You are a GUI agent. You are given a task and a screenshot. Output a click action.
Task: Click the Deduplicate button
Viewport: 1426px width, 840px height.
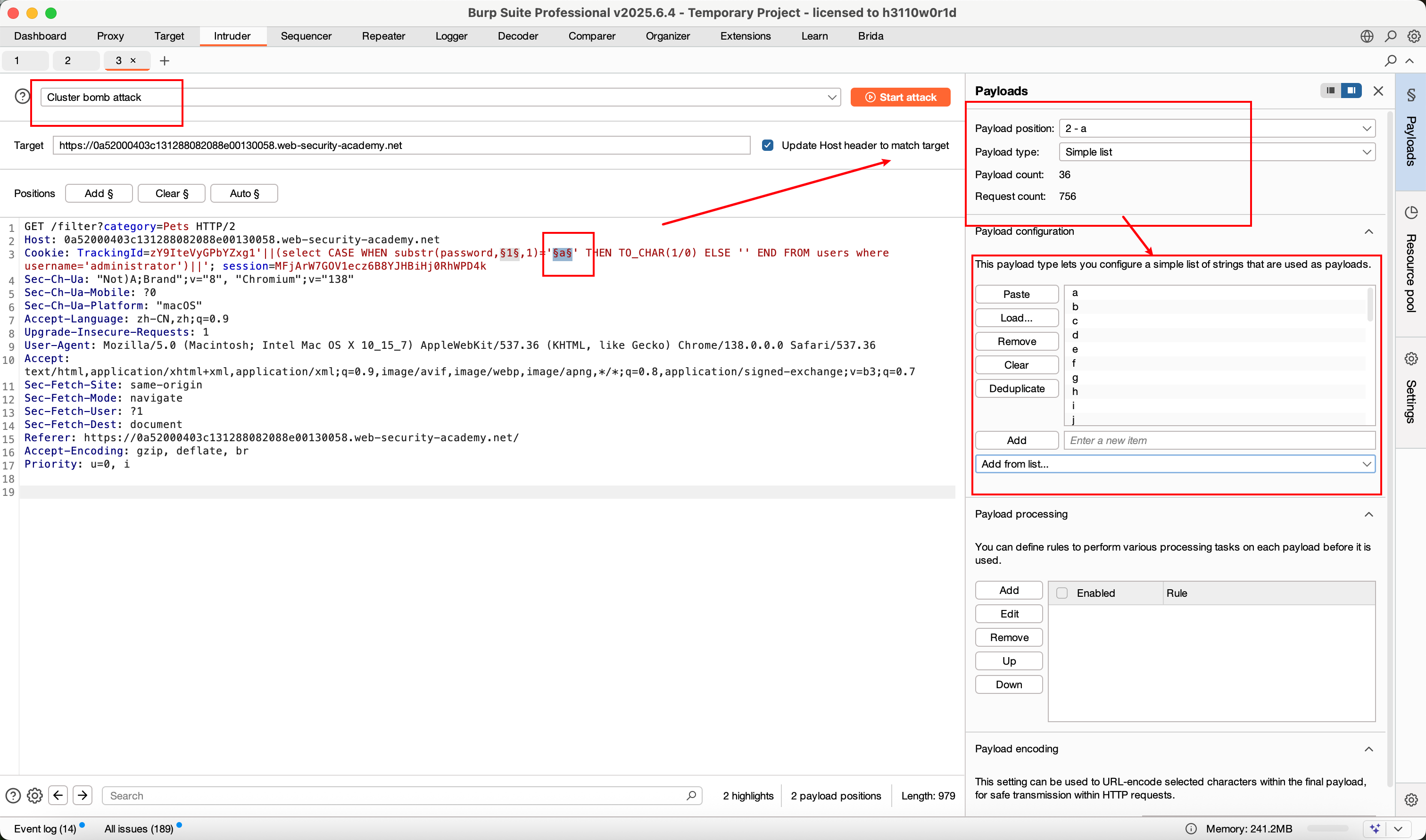(1016, 388)
